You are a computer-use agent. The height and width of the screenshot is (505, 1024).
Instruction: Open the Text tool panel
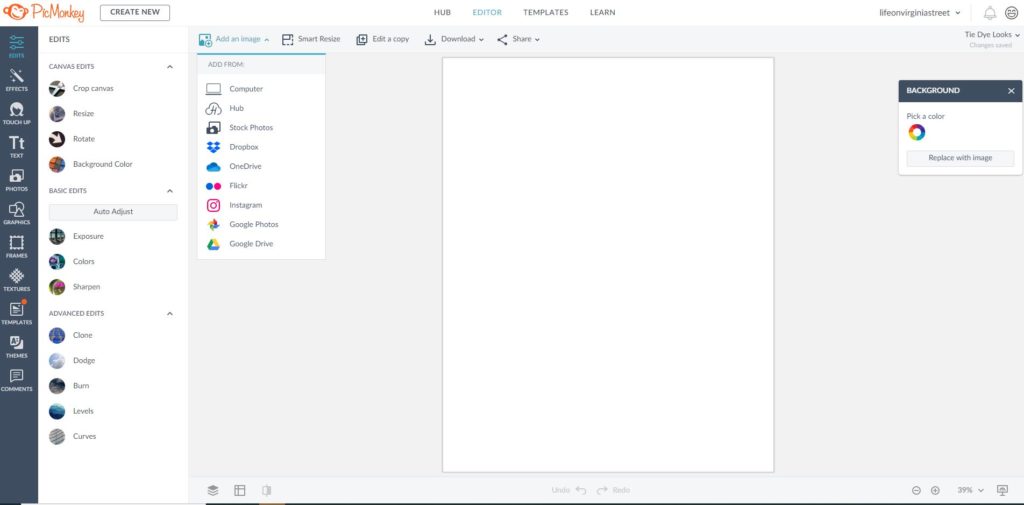coord(17,147)
